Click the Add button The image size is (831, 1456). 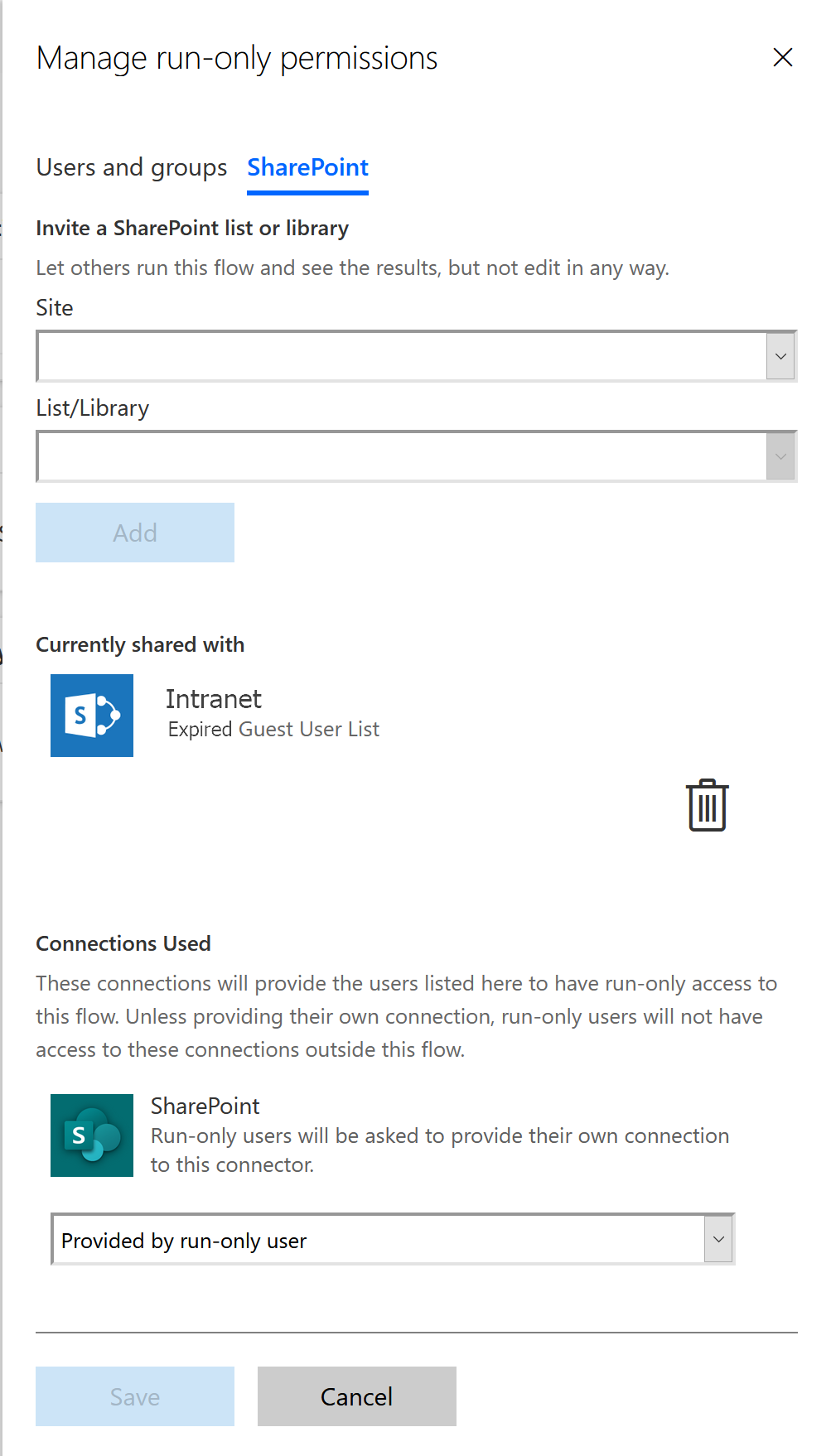(x=135, y=533)
